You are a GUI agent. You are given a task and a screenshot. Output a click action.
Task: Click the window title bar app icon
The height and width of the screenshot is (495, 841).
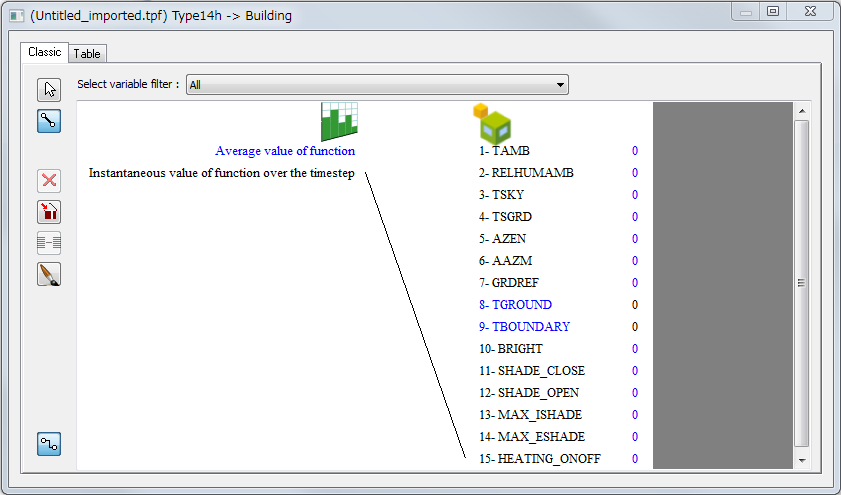point(17,16)
